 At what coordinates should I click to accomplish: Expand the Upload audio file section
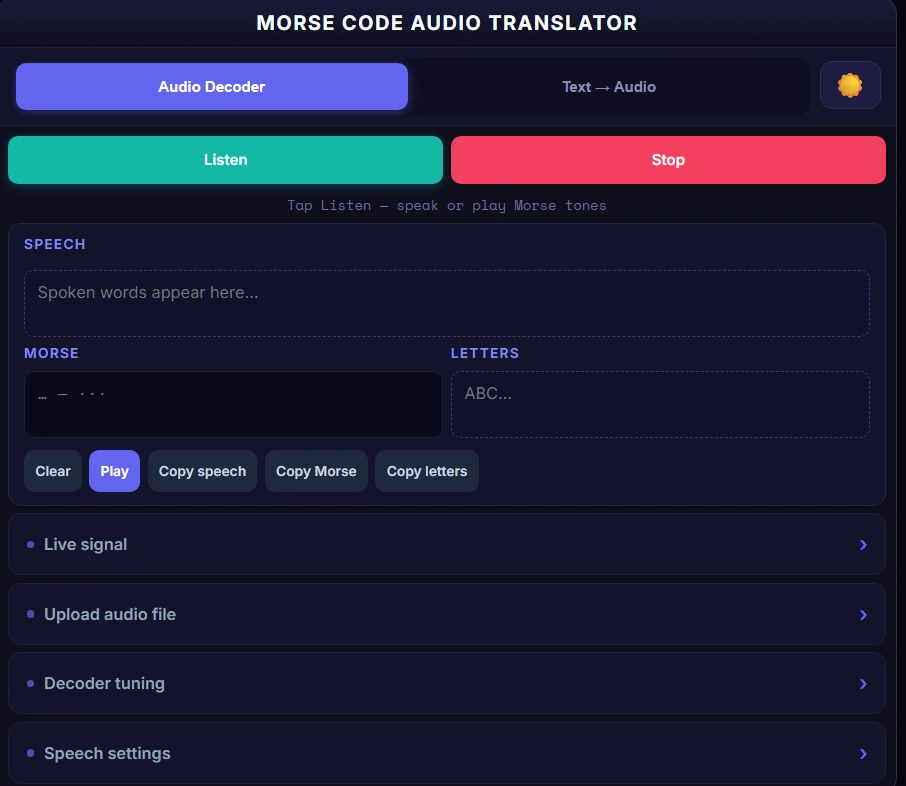(447, 614)
